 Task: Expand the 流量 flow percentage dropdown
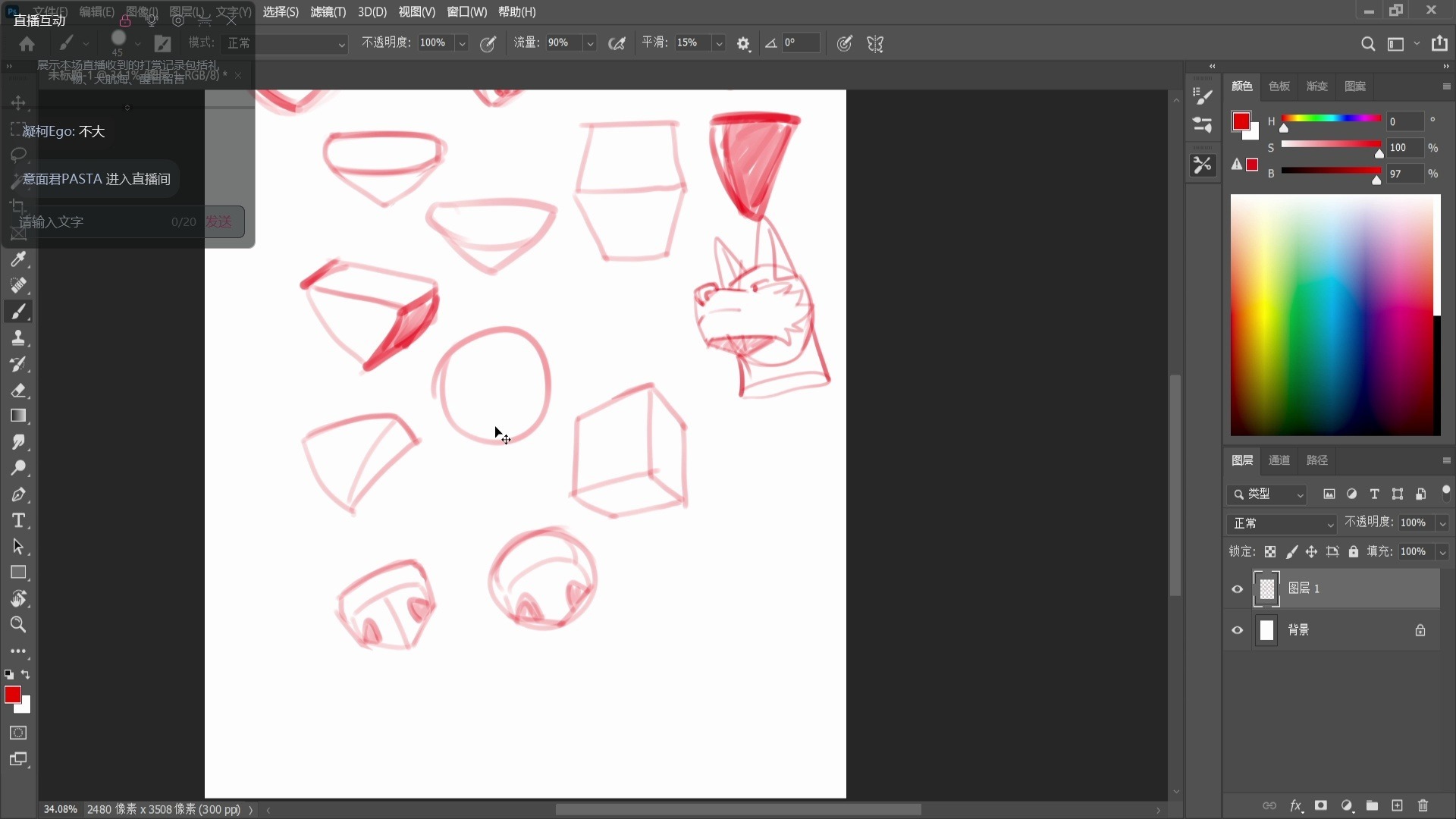(590, 43)
